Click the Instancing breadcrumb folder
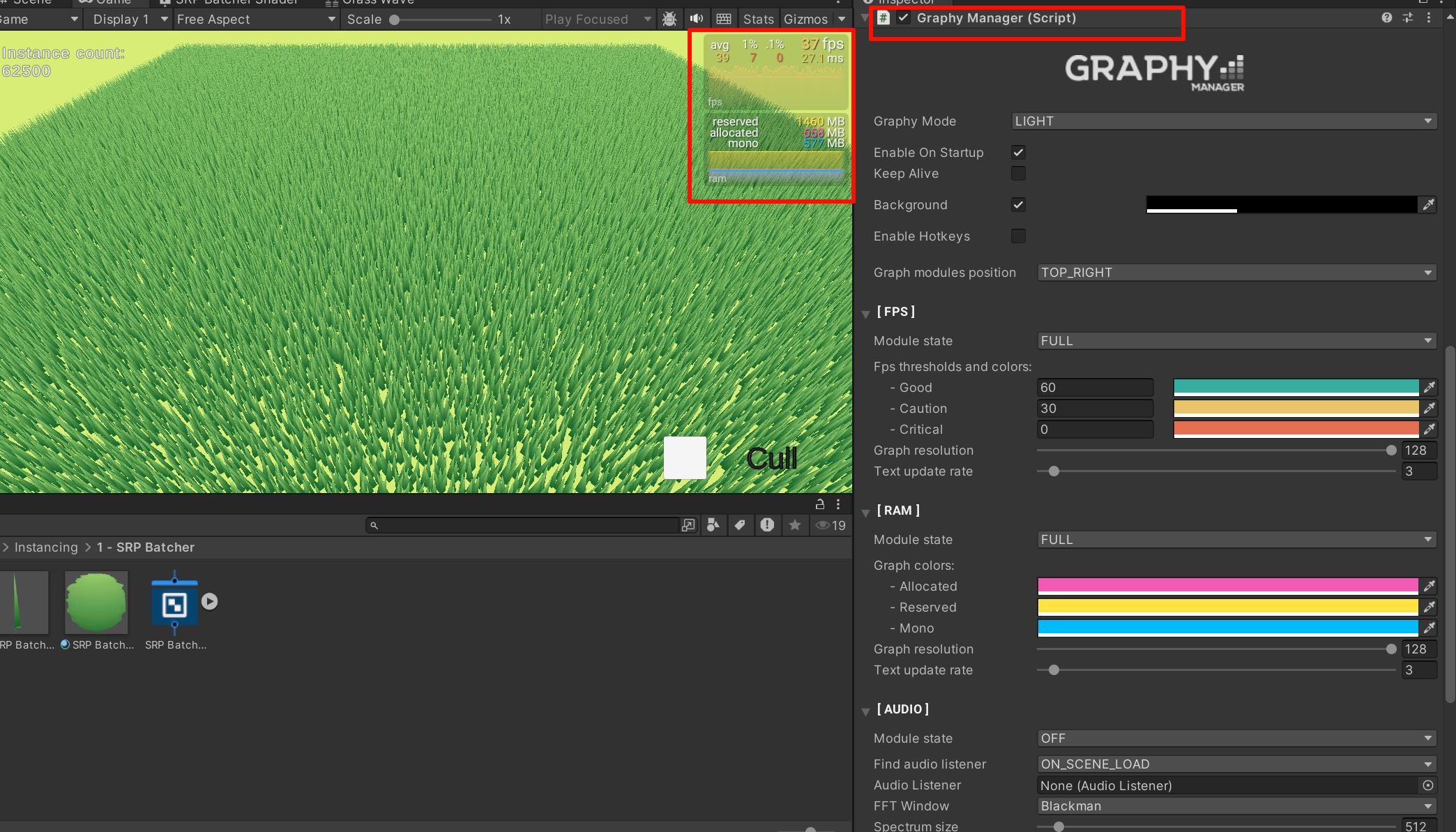This screenshot has height=832, width=1456. [x=46, y=547]
